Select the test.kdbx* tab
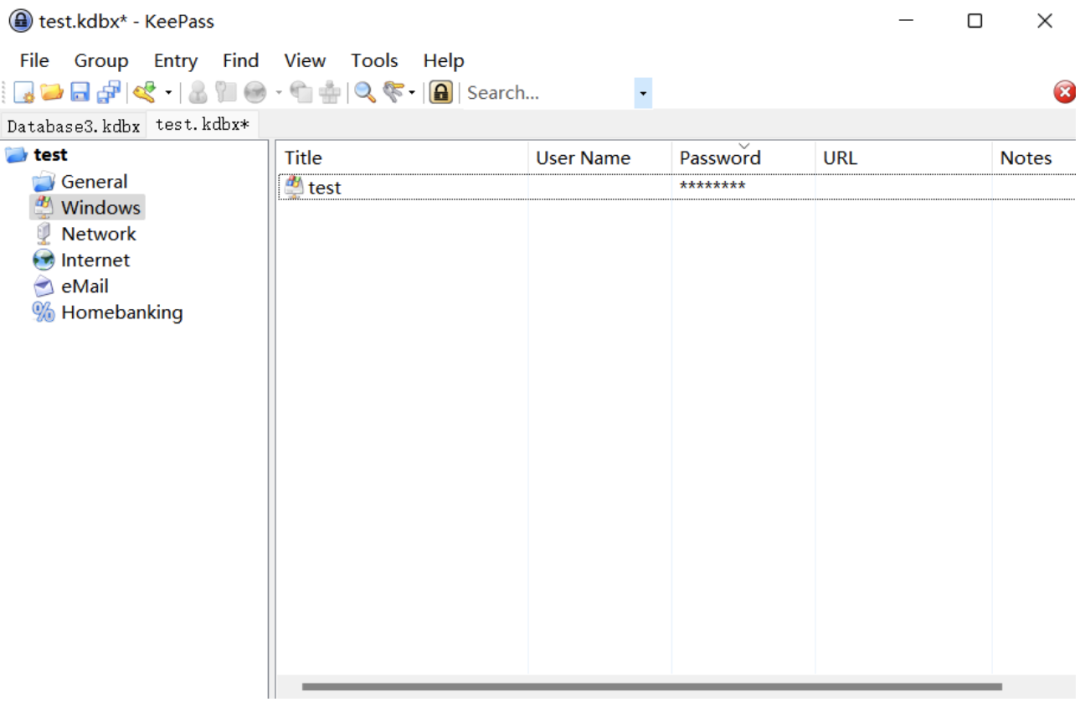1080x702 pixels. pos(202,125)
